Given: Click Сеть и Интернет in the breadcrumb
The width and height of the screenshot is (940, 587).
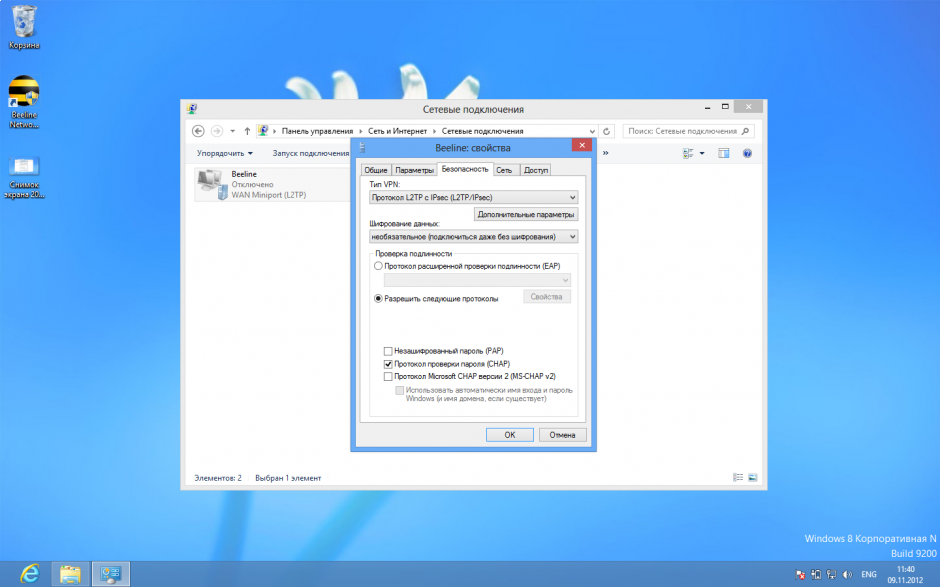Looking at the screenshot, I should pos(397,131).
